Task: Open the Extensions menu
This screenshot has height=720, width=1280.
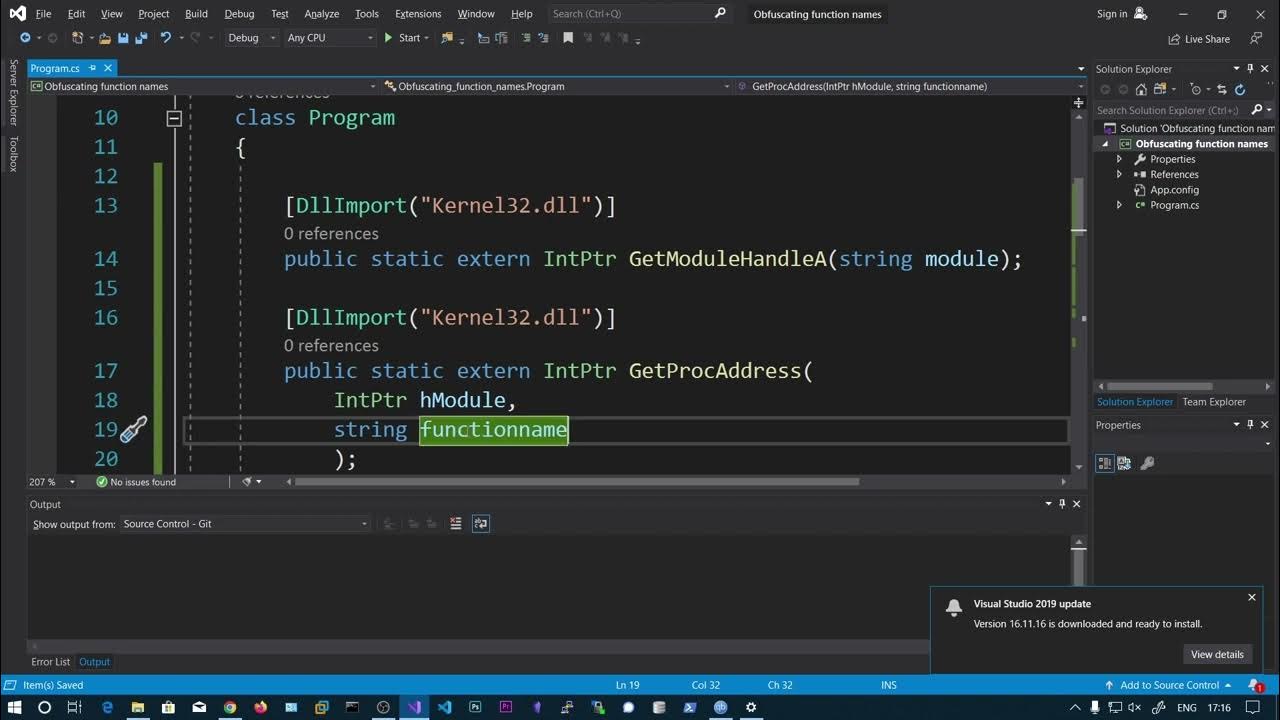Action: (x=418, y=14)
